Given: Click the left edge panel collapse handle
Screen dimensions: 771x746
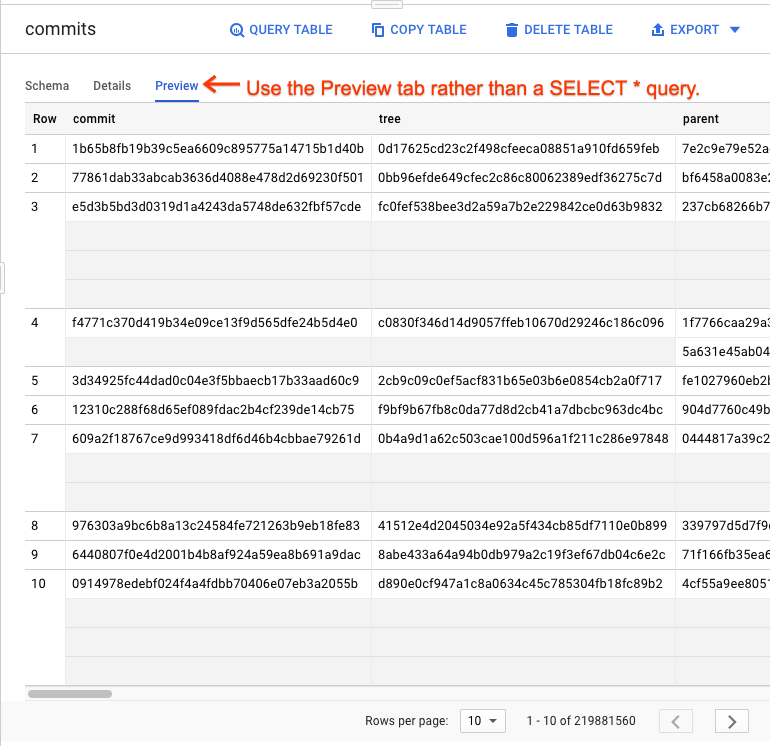Looking at the screenshot, I should (x=3, y=277).
